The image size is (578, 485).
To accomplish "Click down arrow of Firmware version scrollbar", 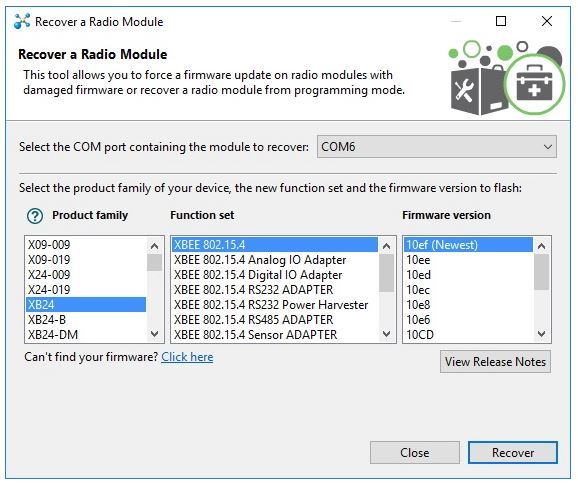I will pyautogui.click(x=541, y=334).
